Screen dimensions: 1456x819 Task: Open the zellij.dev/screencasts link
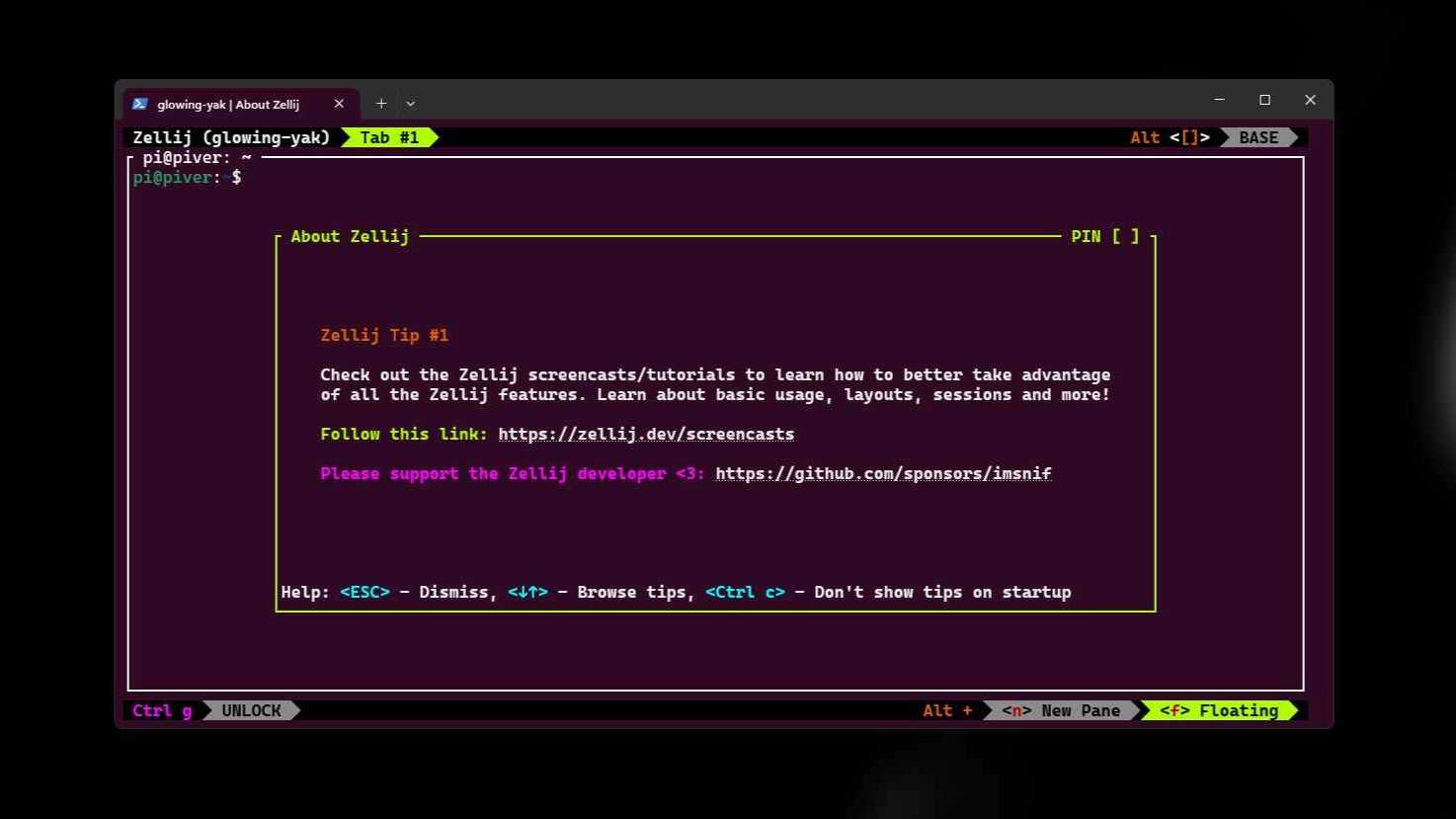click(x=646, y=434)
